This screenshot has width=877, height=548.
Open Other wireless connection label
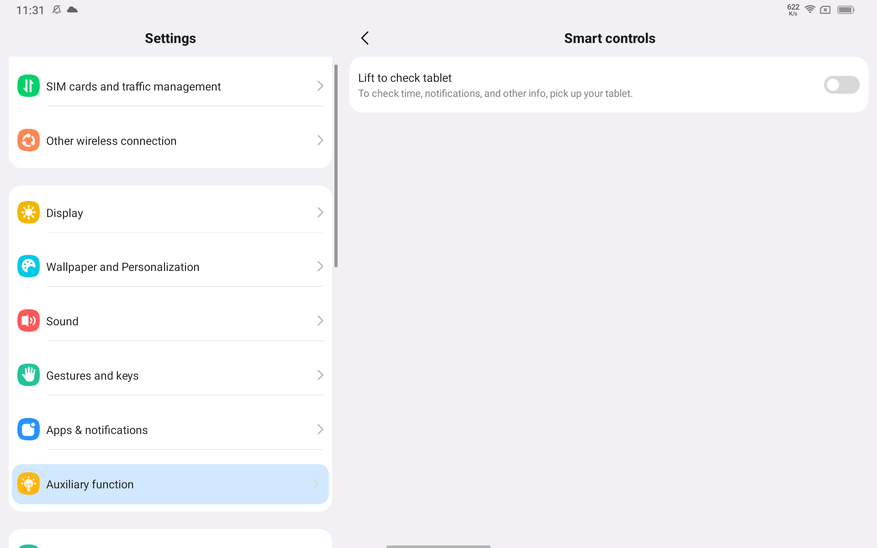click(x=111, y=141)
